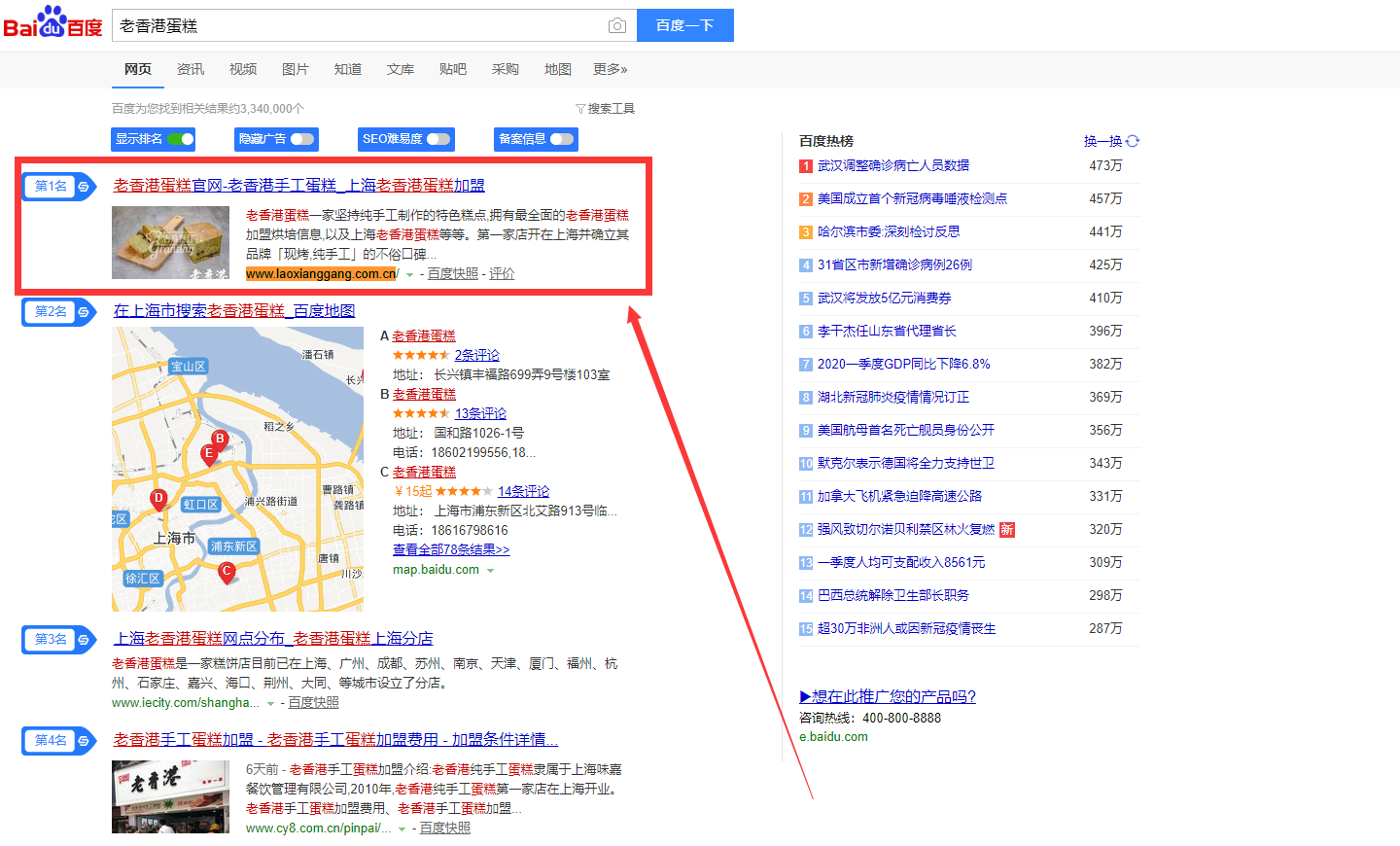Expand the 更多» menu
Screen dimensions: 1400x846
coord(611,69)
